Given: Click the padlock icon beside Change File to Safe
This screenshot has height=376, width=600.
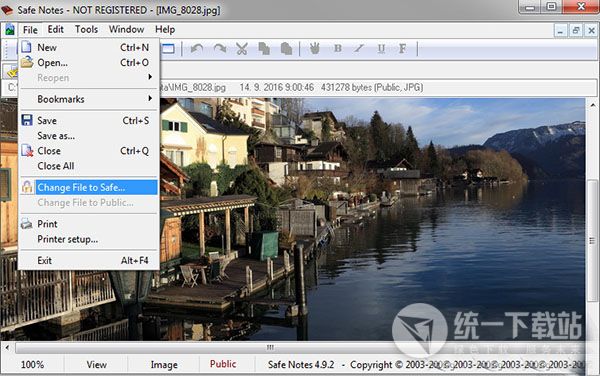Looking at the screenshot, I should (27, 187).
